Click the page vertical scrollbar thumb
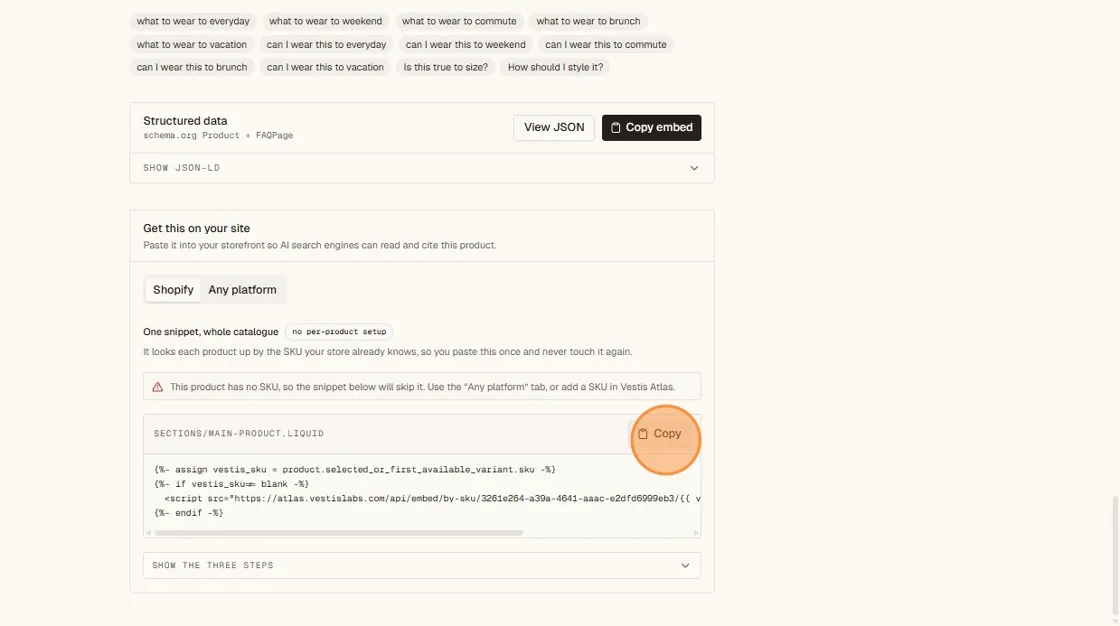The image size is (1120, 626). point(1116,557)
